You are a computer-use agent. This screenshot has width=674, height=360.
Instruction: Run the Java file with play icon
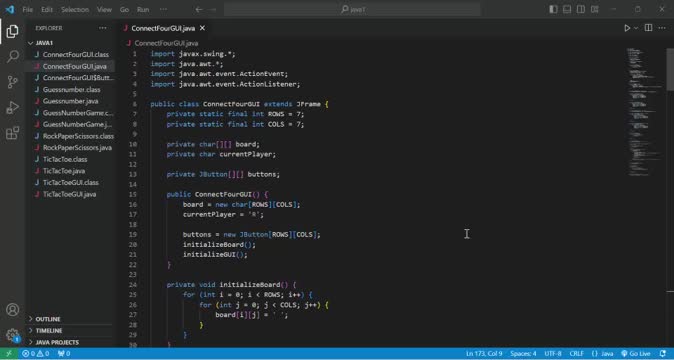click(x=627, y=28)
